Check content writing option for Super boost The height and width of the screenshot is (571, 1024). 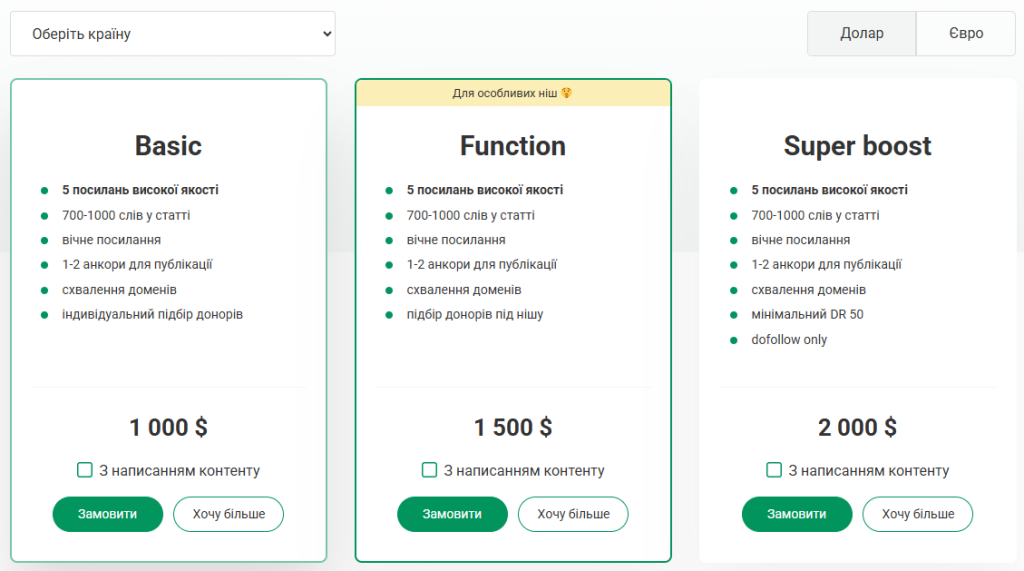(x=774, y=470)
